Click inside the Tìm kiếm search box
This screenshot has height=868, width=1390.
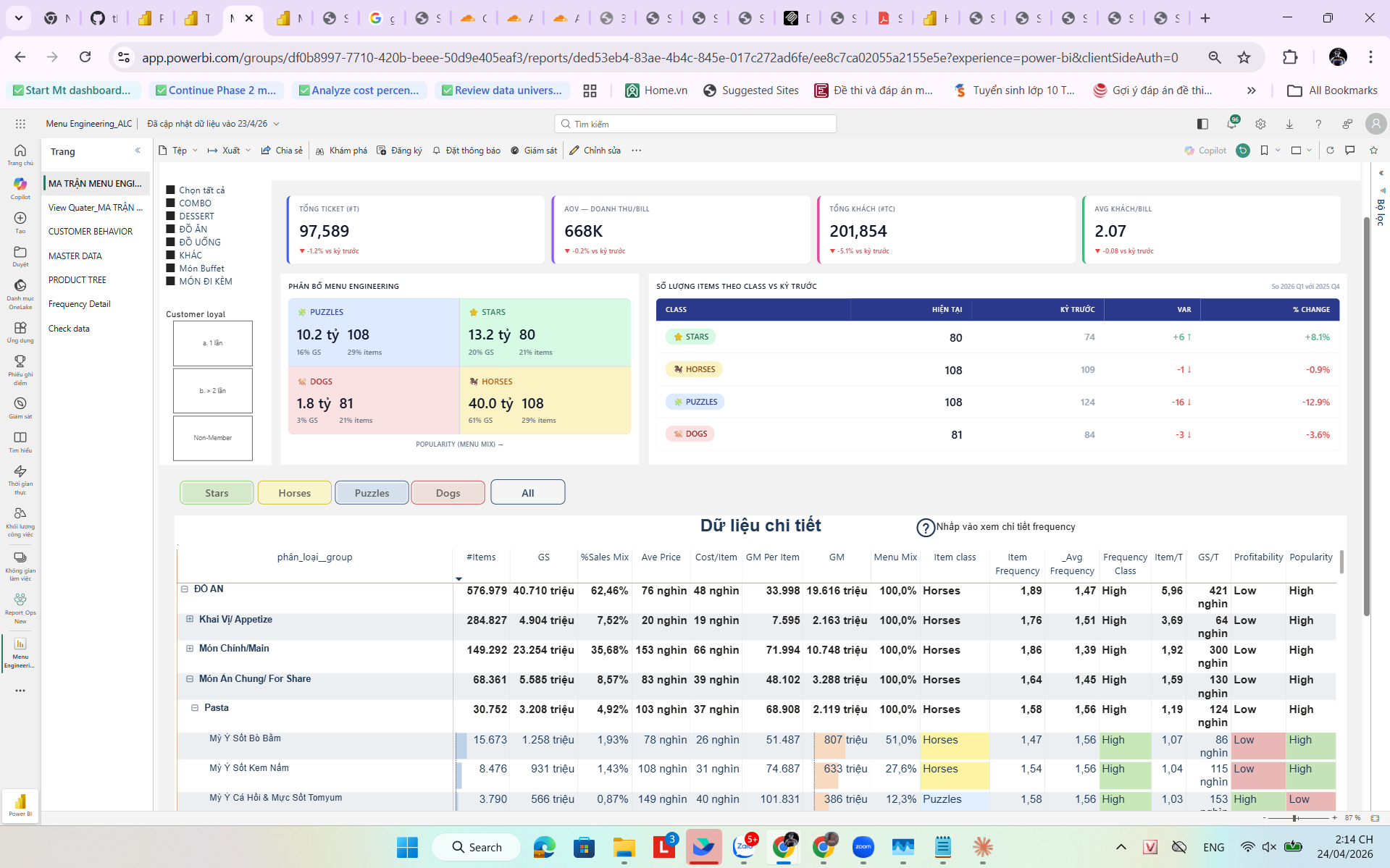(695, 123)
